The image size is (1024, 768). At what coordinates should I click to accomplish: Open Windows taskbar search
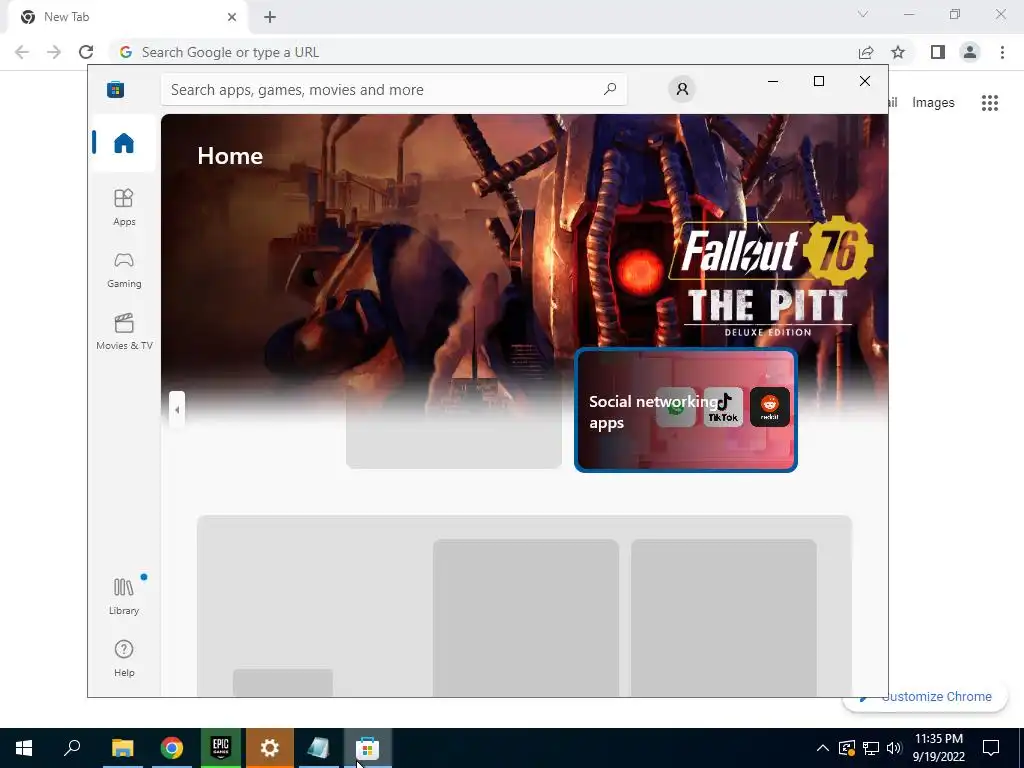(72, 748)
